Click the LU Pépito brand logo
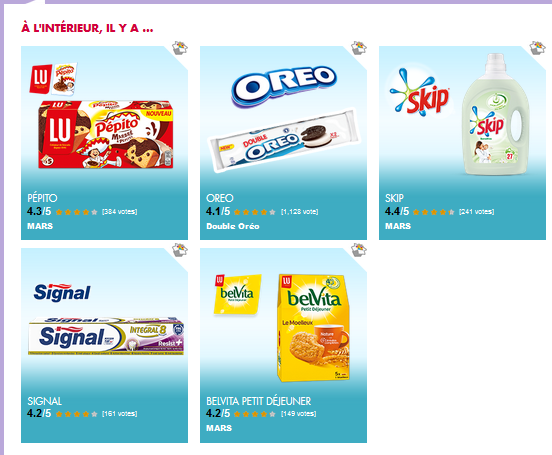Image resolution: width=552 pixels, height=455 pixels. pos(53,79)
